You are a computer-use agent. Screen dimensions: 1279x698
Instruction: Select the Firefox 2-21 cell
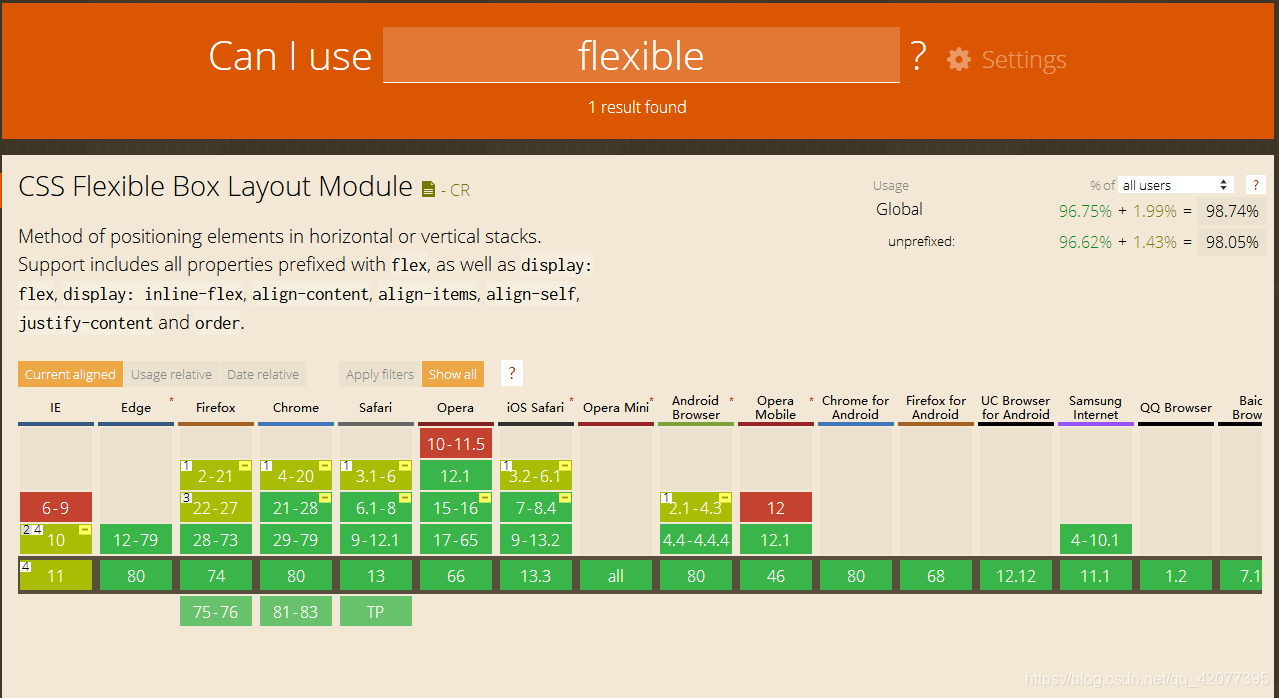[216, 475]
